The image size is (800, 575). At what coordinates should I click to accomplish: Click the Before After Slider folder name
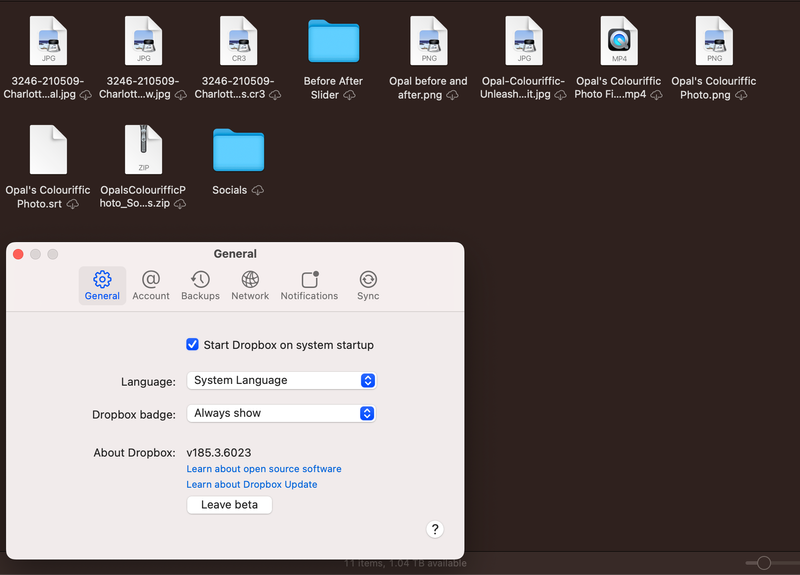[333, 88]
